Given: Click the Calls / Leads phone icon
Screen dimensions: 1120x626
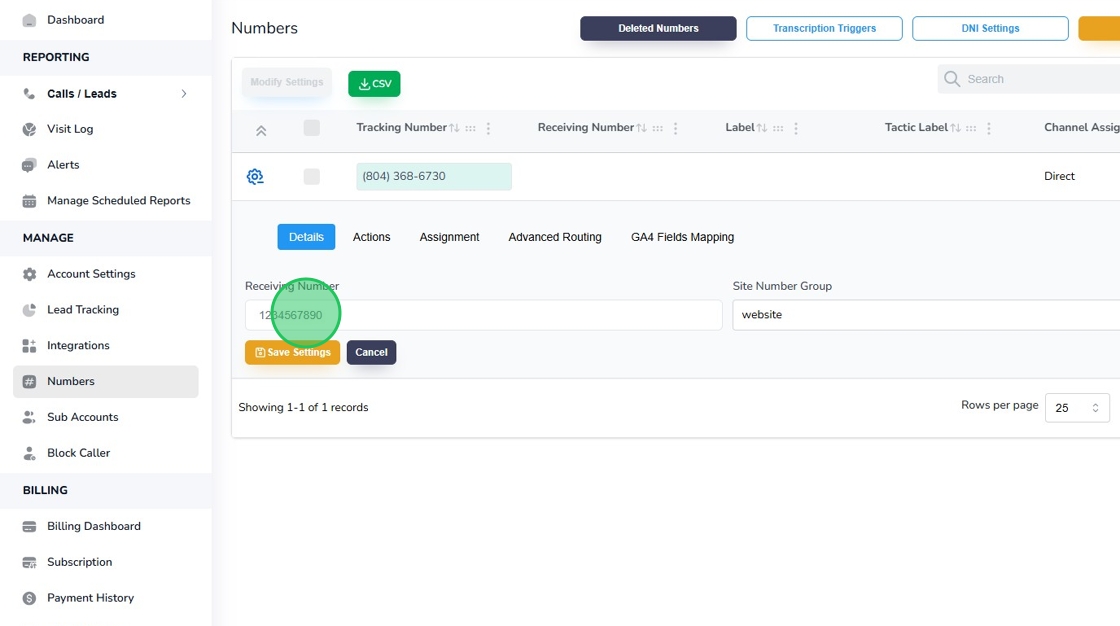Looking at the screenshot, I should (x=29, y=94).
